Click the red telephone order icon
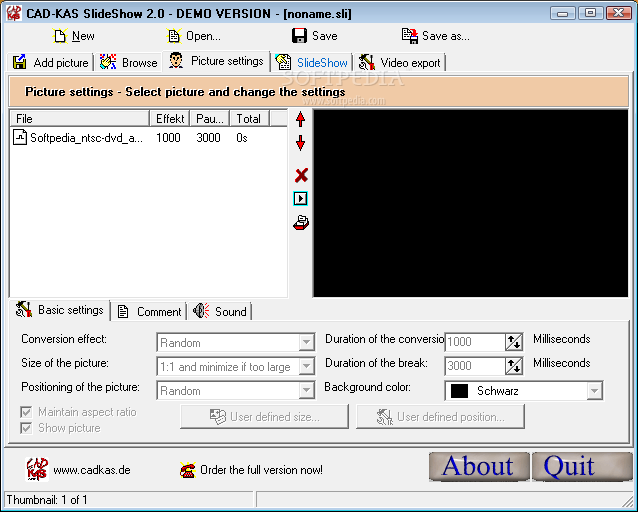This screenshot has height=512, width=638. click(188, 470)
